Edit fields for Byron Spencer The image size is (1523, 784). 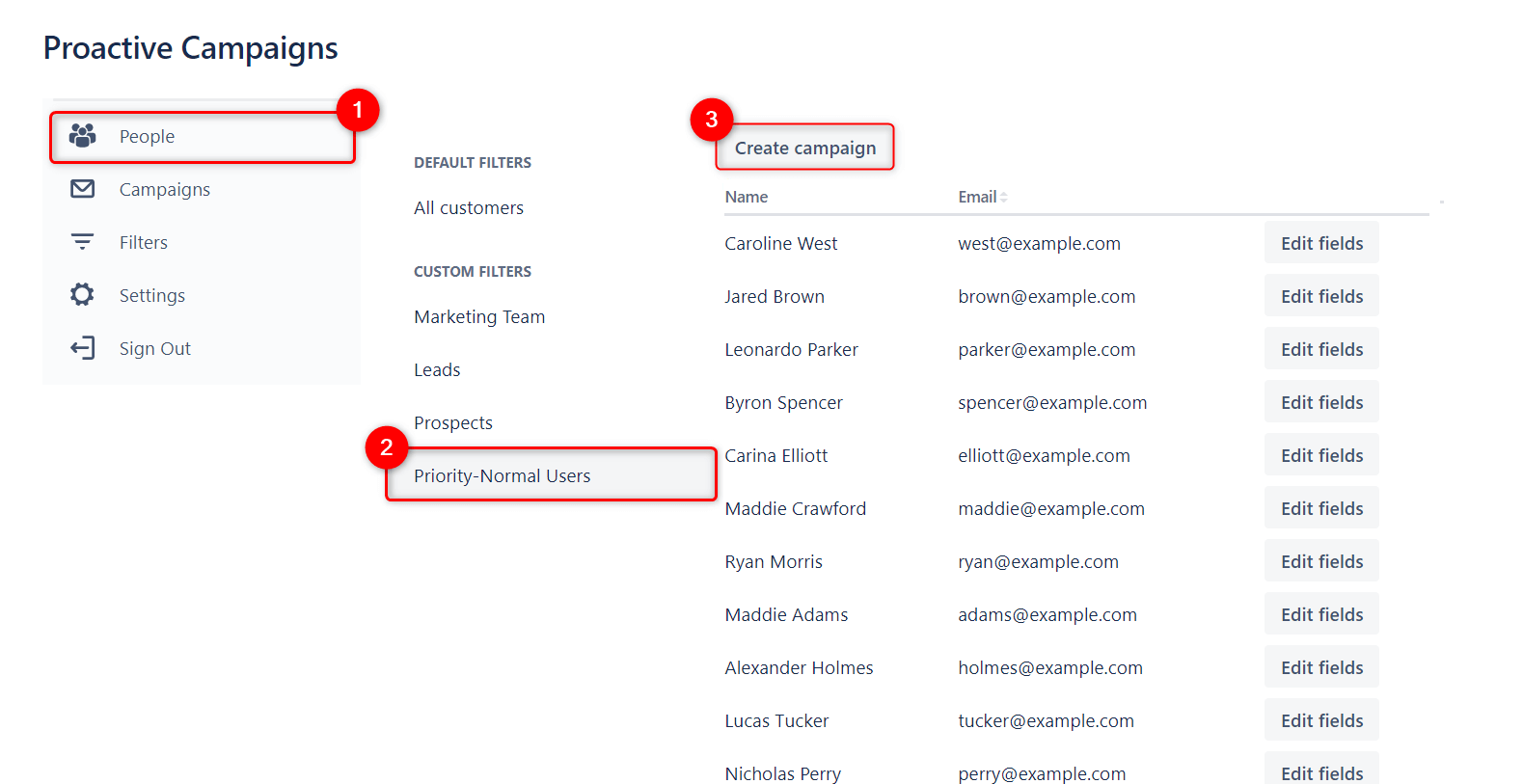click(x=1321, y=402)
